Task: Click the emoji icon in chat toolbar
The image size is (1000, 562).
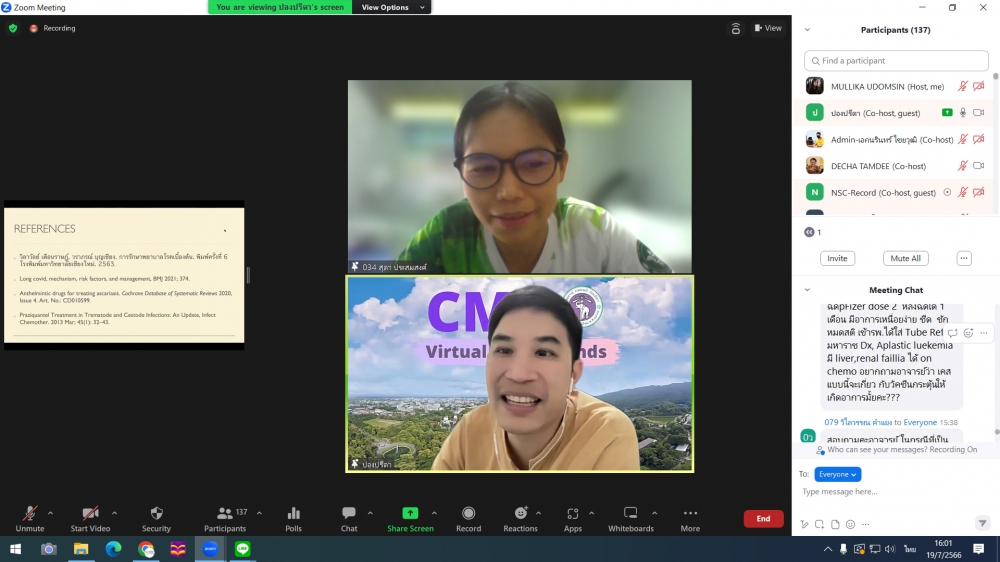Action: (850, 524)
